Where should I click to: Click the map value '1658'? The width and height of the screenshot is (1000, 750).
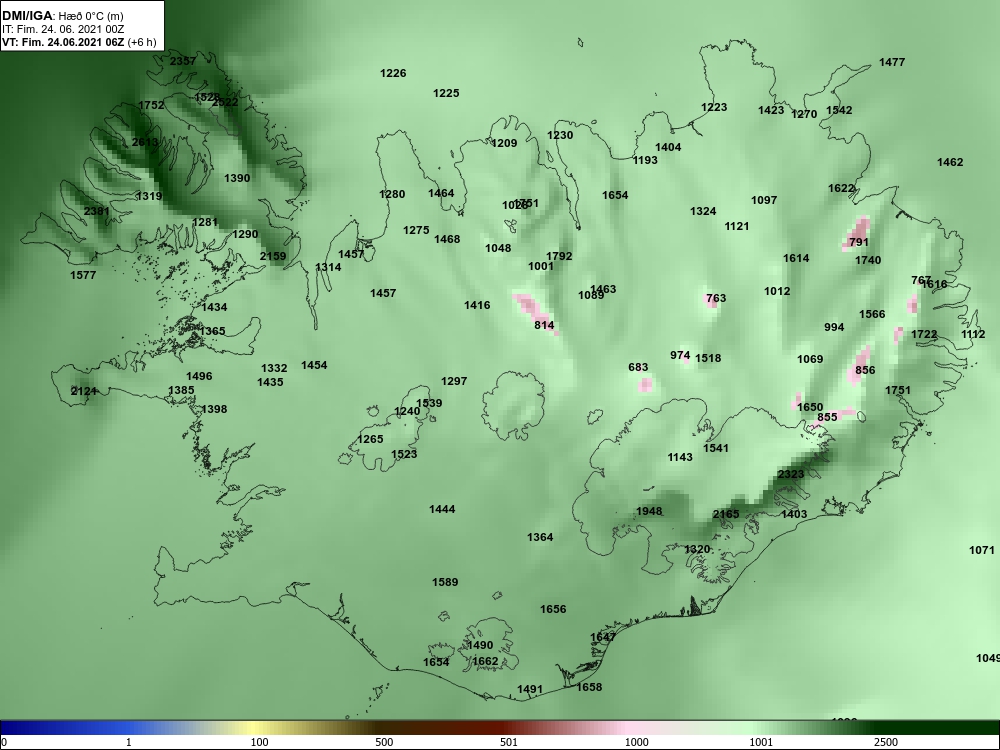point(589,688)
